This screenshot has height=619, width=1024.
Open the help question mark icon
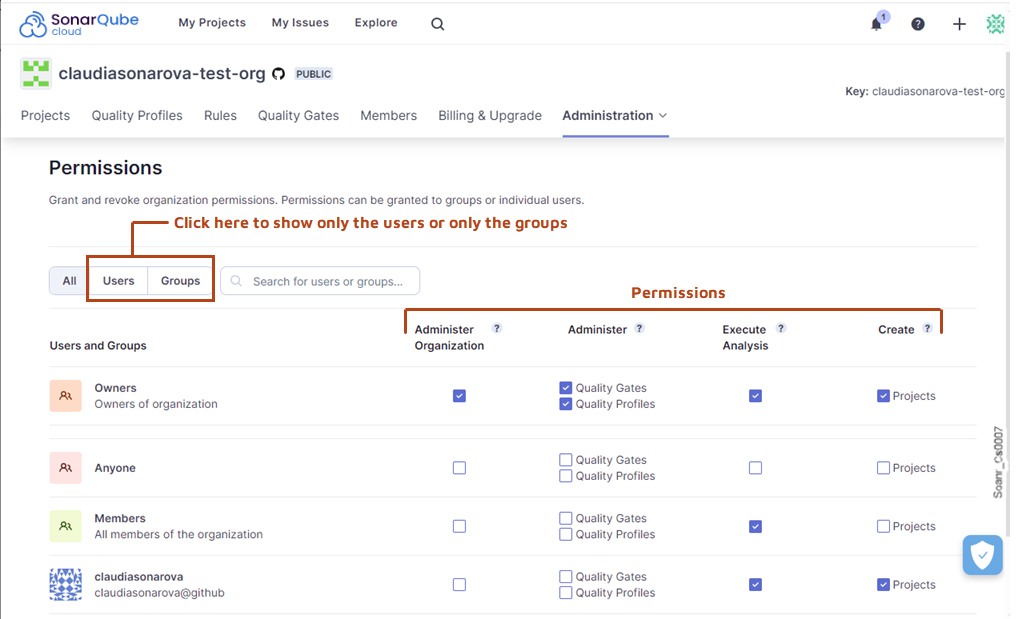pos(917,24)
